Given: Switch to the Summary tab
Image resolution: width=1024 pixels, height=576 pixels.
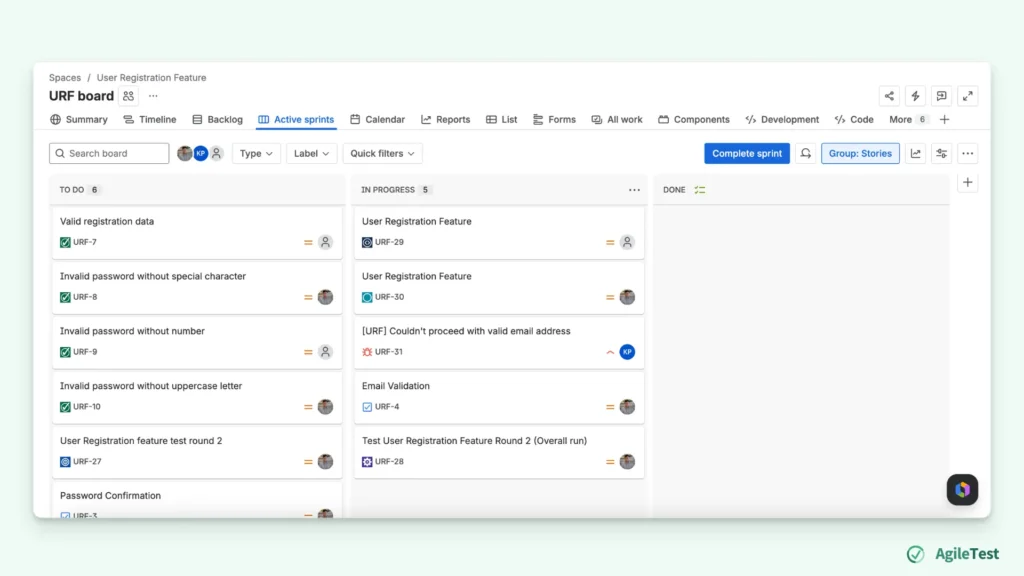Looking at the screenshot, I should (78, 120).
